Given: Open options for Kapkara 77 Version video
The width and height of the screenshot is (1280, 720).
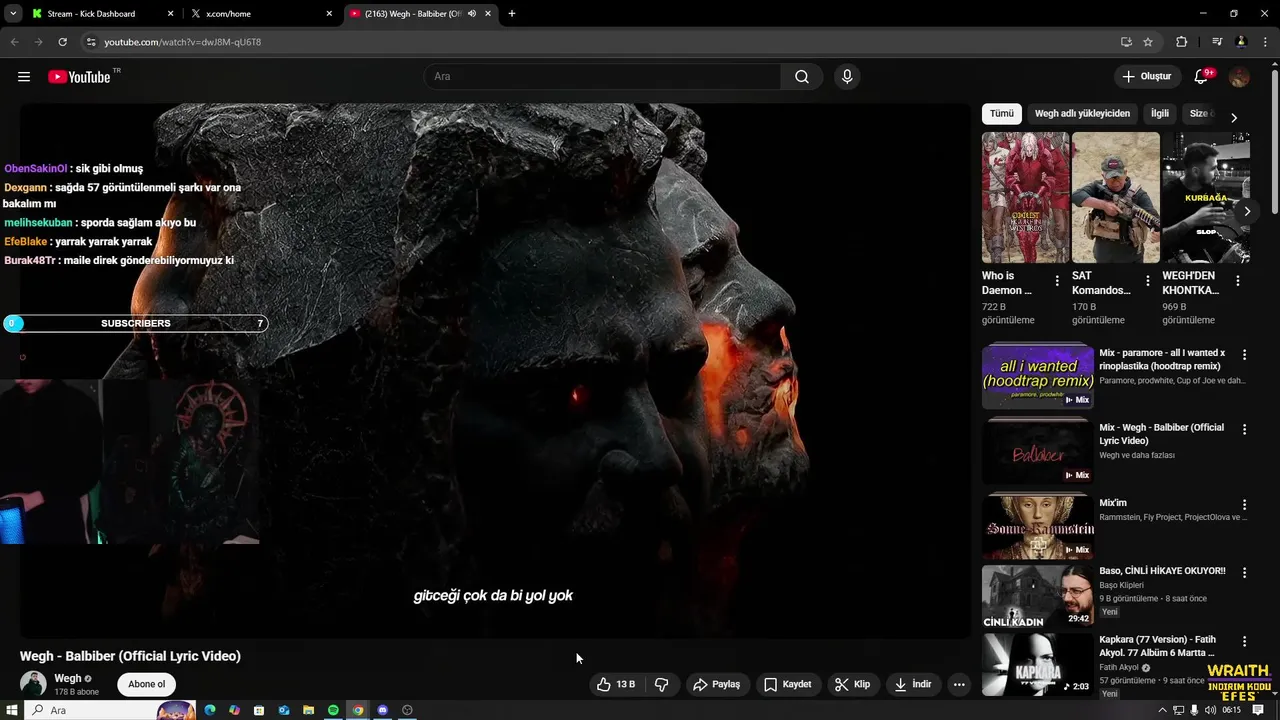Looking at the screenshot, I should click(x=1245, y=641).
